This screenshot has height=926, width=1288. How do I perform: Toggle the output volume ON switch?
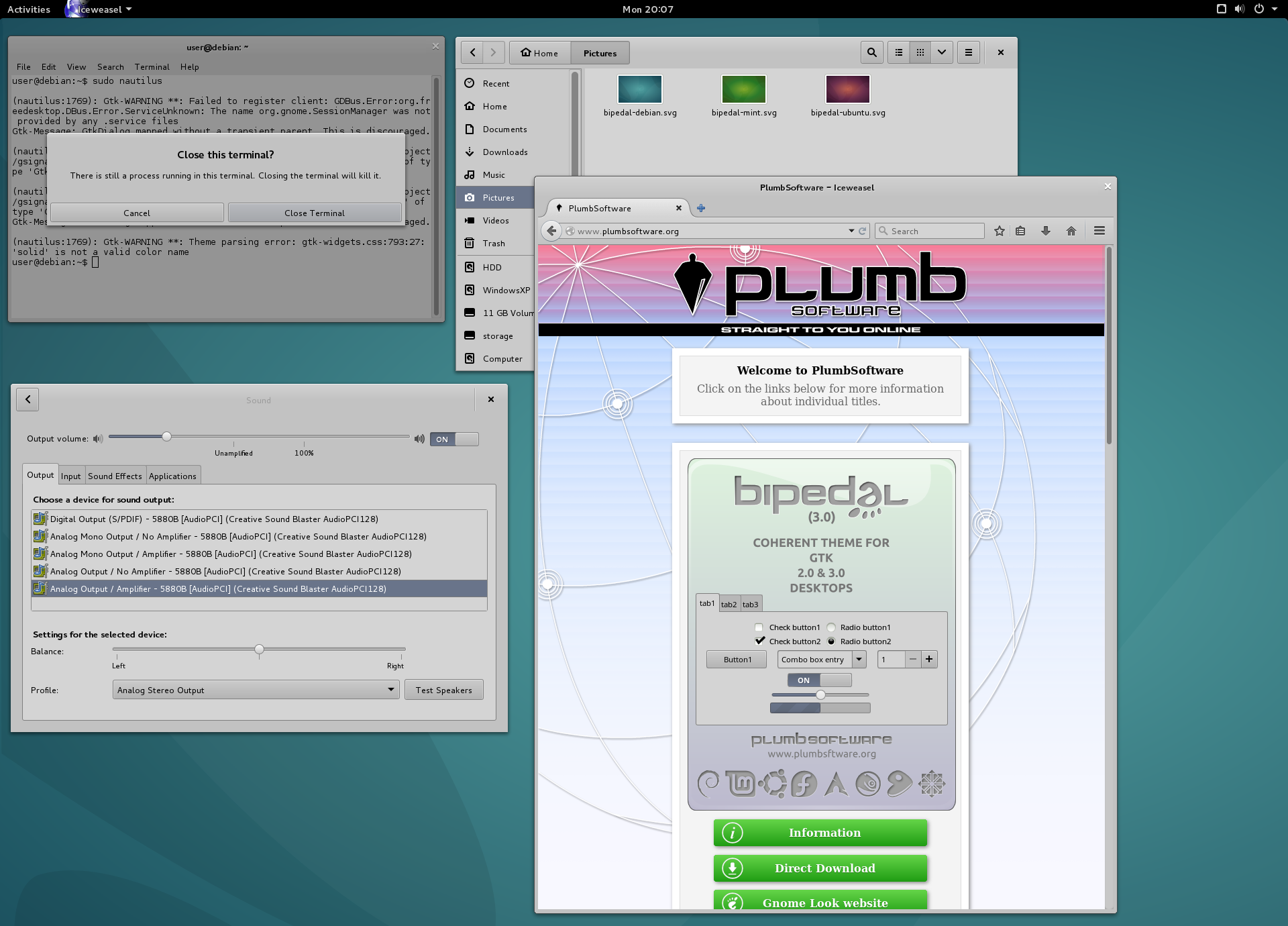pos(454,439)
